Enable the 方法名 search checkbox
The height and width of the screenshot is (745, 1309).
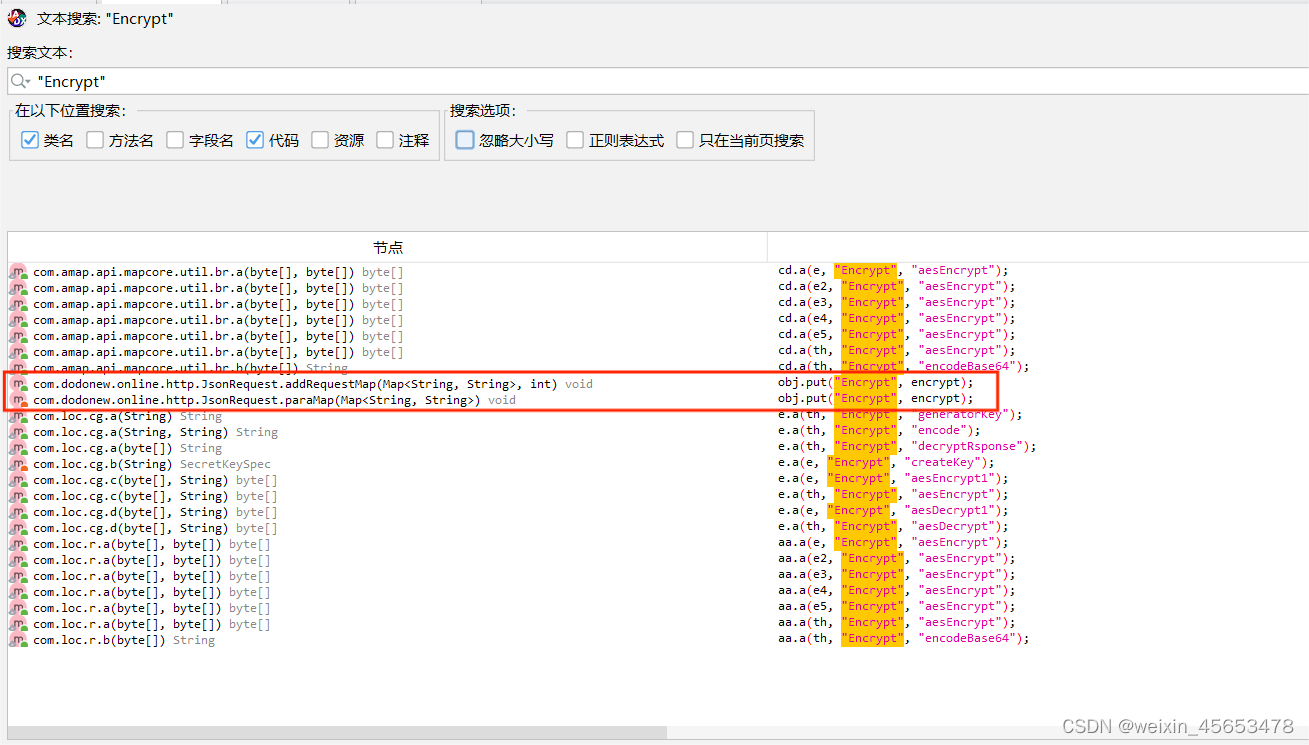point(95,141)
